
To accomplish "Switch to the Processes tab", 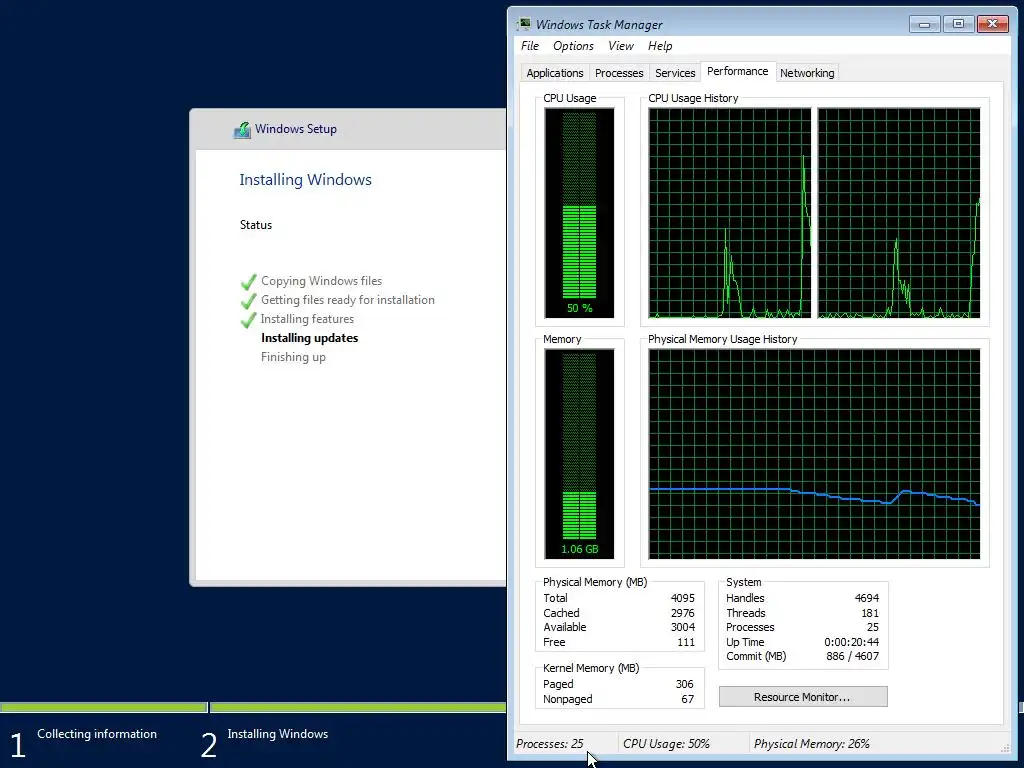I will 619,73.
